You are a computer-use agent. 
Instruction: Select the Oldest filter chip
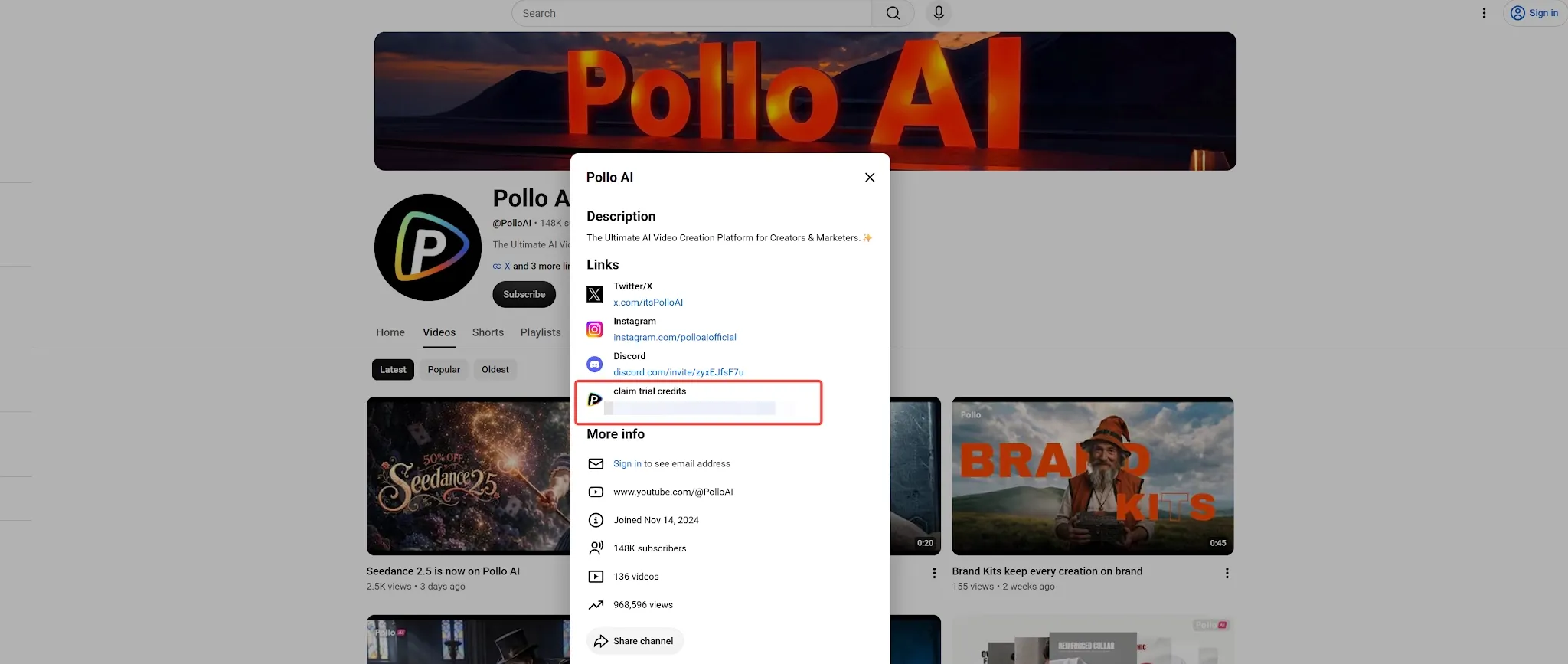click(x=495, y=369)
